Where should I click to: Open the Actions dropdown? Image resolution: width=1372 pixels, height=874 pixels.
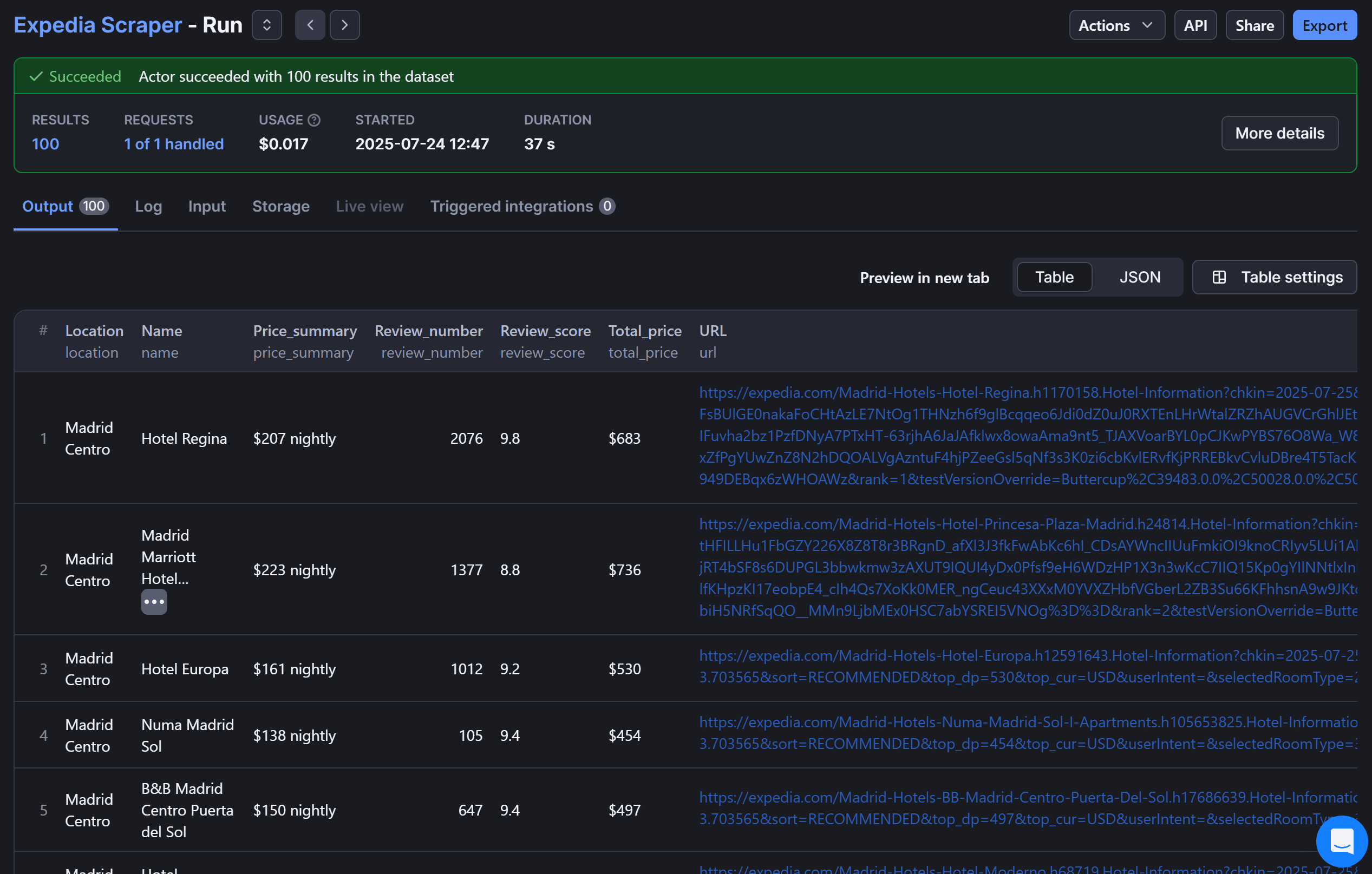[1115, 24]
